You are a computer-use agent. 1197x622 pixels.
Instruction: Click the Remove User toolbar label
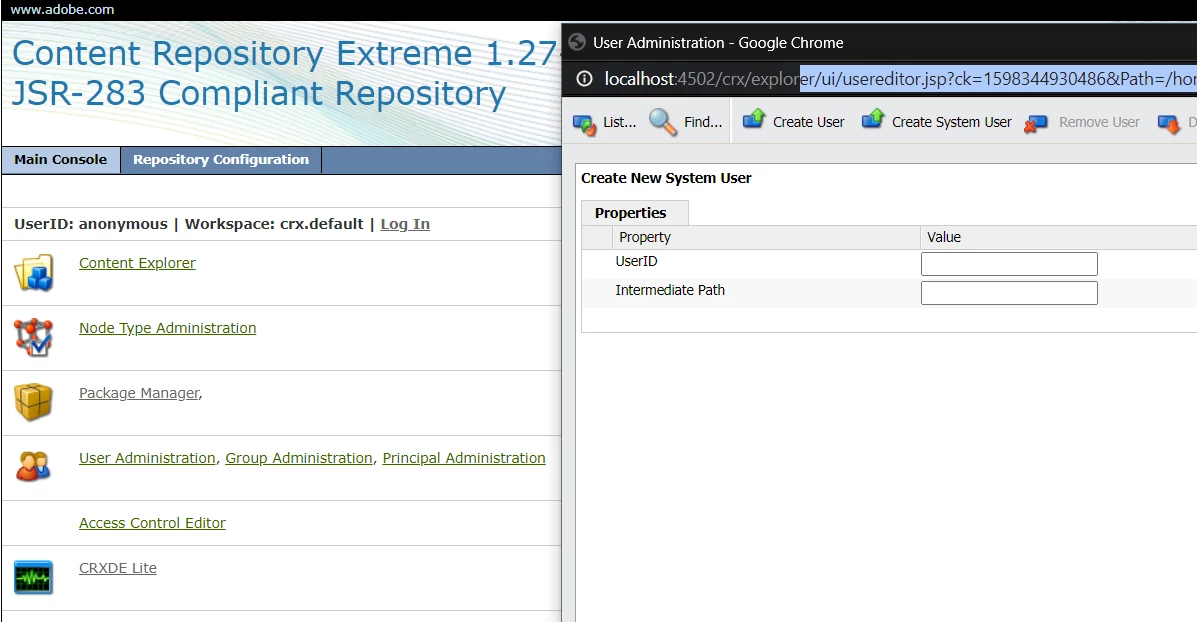pyautogui.click(x=1099, y=122)
